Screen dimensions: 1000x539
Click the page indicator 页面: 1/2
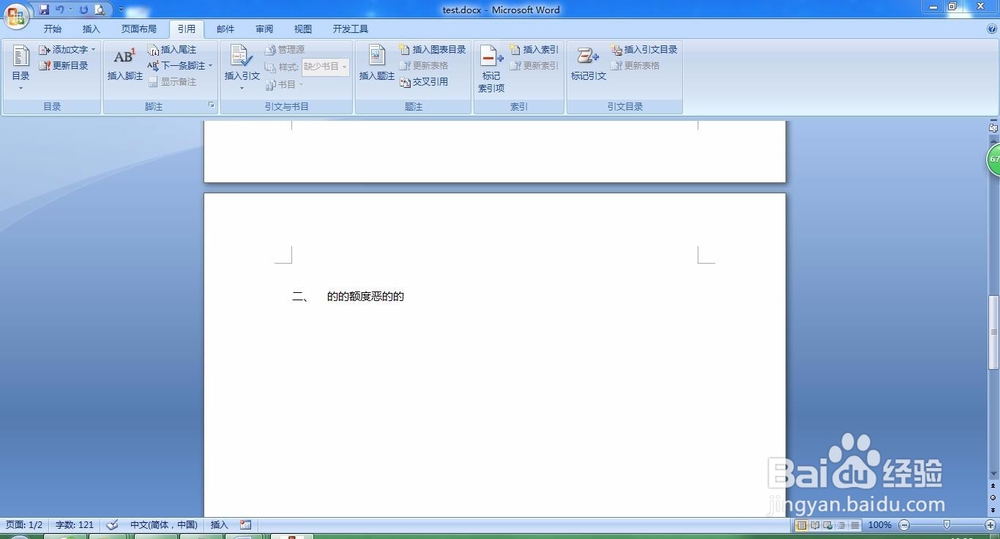(24, 525)
